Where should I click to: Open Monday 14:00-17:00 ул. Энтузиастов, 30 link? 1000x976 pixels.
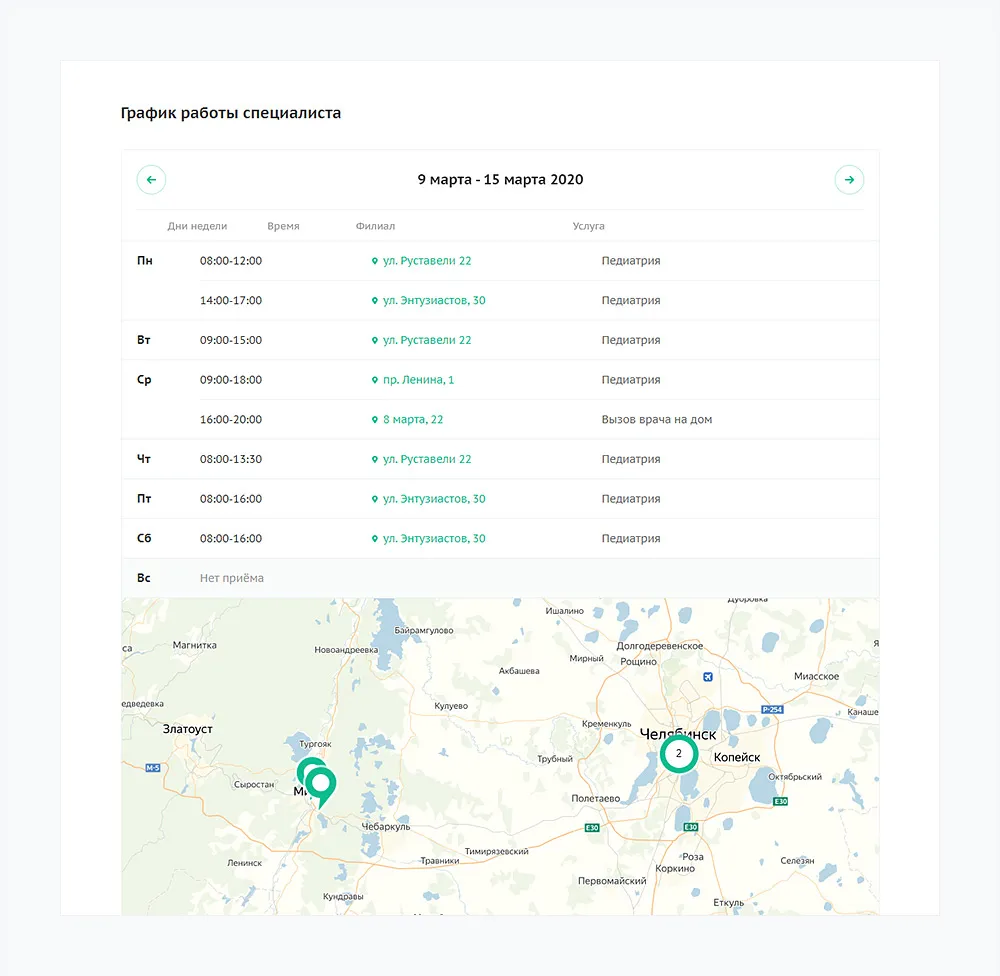[x=434, y=301]
